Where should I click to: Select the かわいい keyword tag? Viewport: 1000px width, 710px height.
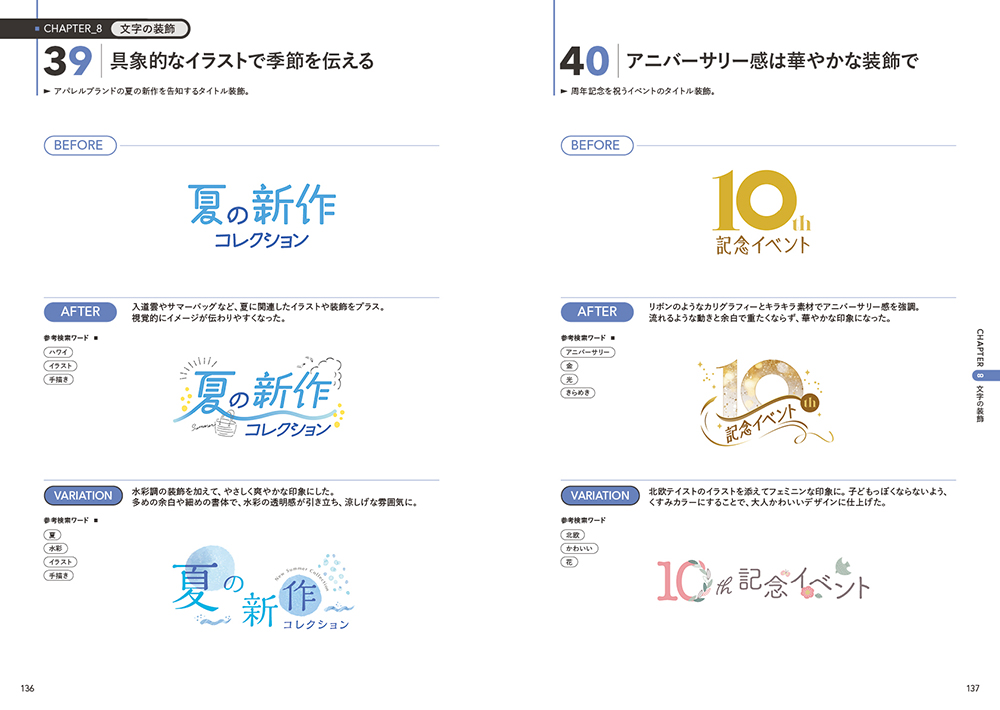coord(579,549)
